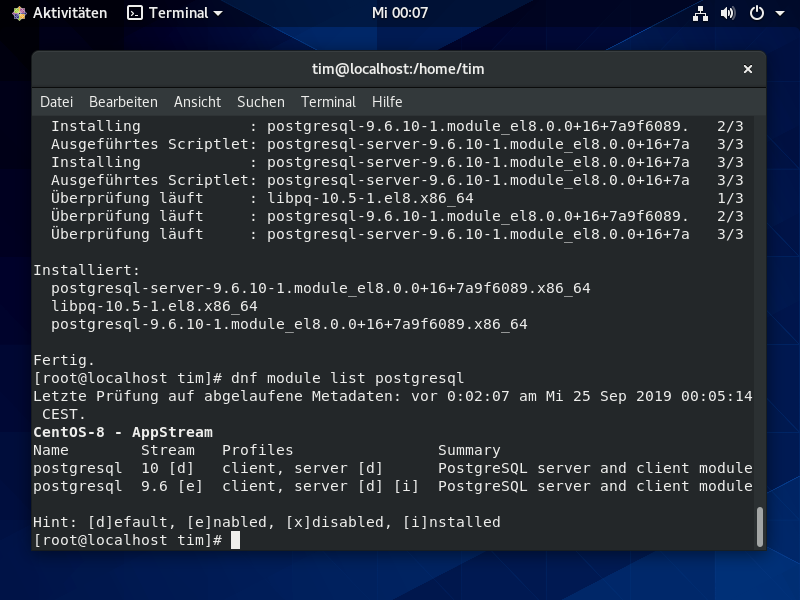This screenshot has height=600, width=800.
Task: Open the Hilfe menu
Action: 387,102
